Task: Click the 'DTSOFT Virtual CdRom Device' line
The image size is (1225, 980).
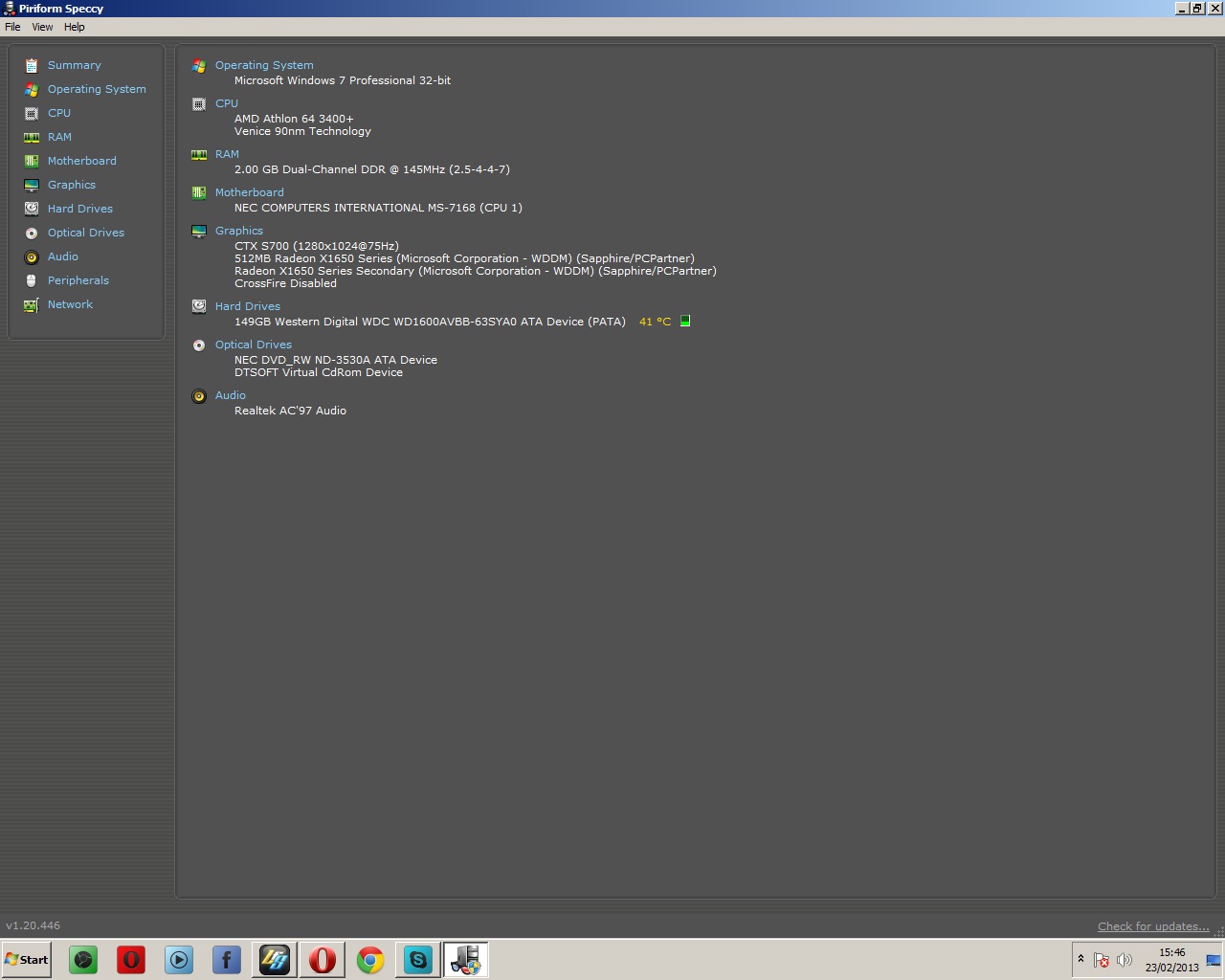Action: tap(319, 372)
